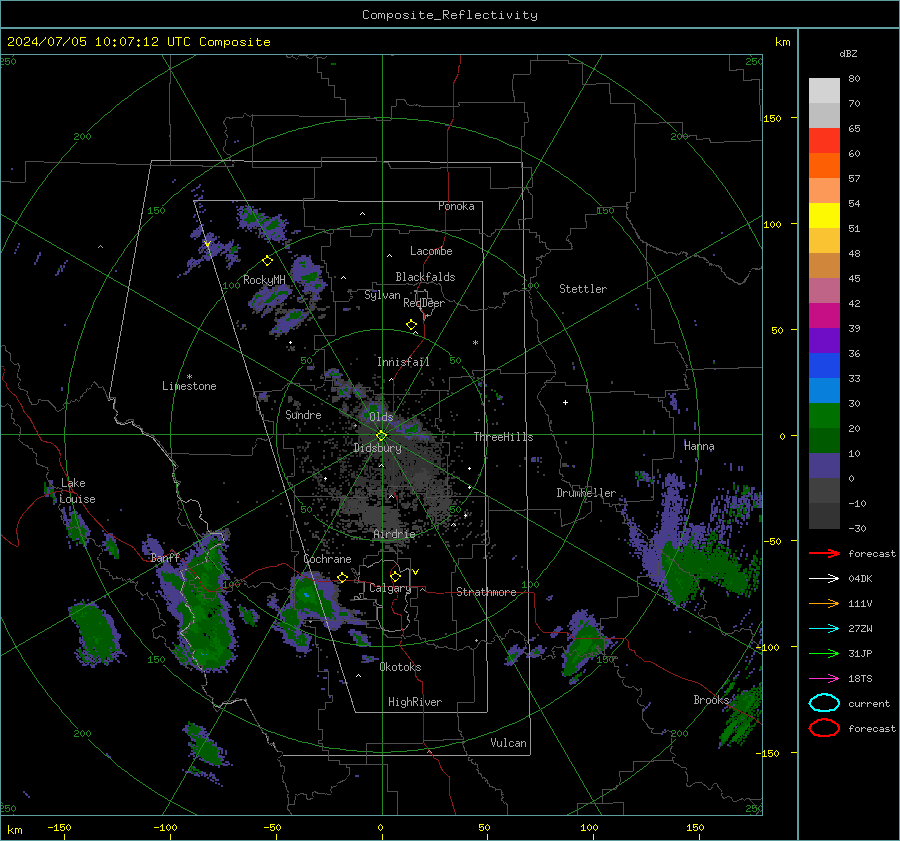Click the Stettler town label

(x=583, y=289)
